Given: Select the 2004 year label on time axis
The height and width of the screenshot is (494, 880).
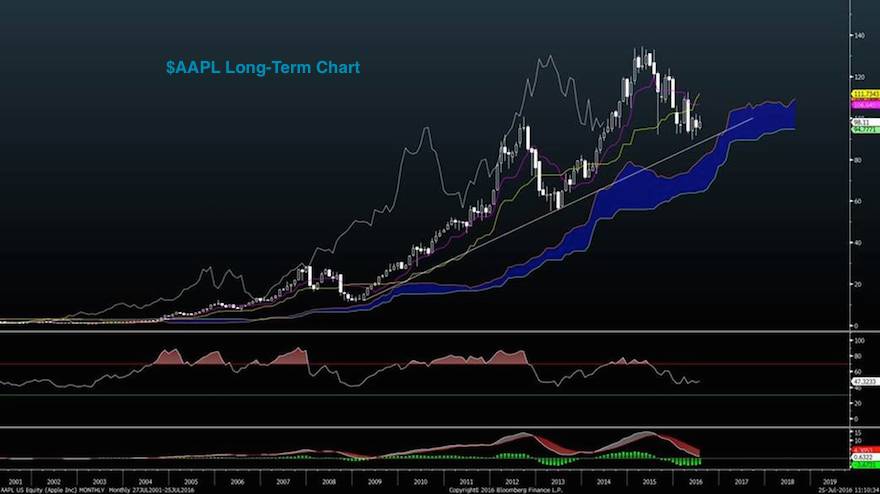Looking at the screenshot, I should pos(145,482).
